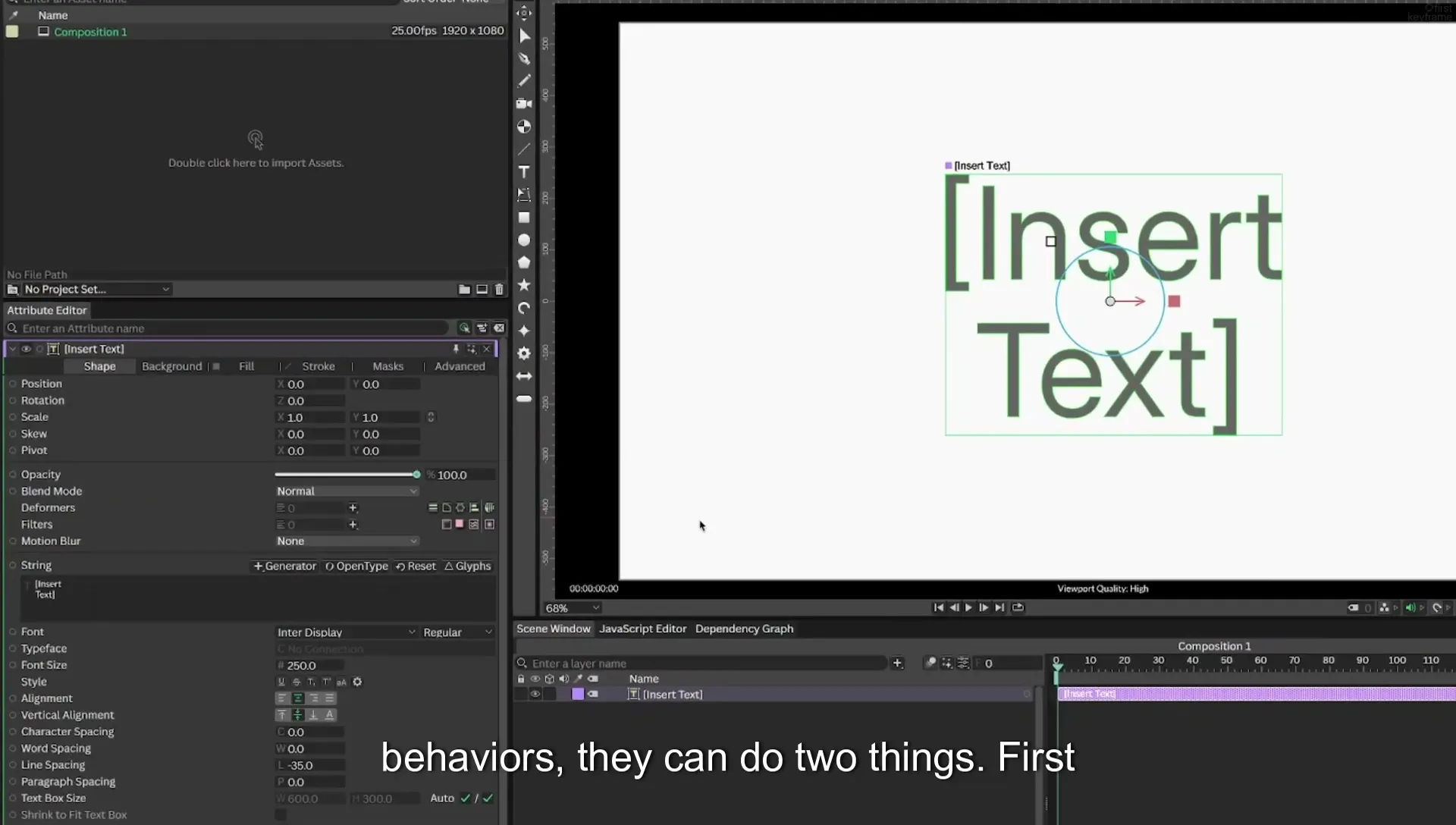Select the Star shape tool
Image resolution: width=1456 pixels, height=825 pixels.
point(524,285)
